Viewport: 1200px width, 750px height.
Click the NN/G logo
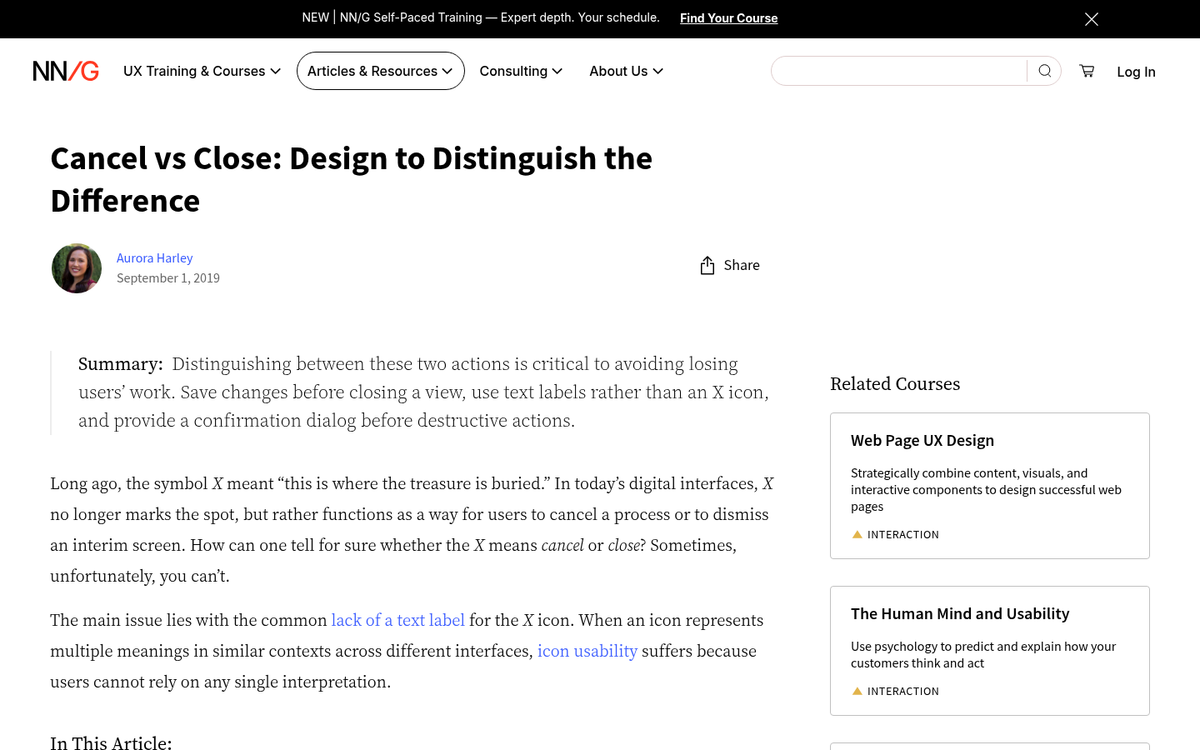[65, 70]
